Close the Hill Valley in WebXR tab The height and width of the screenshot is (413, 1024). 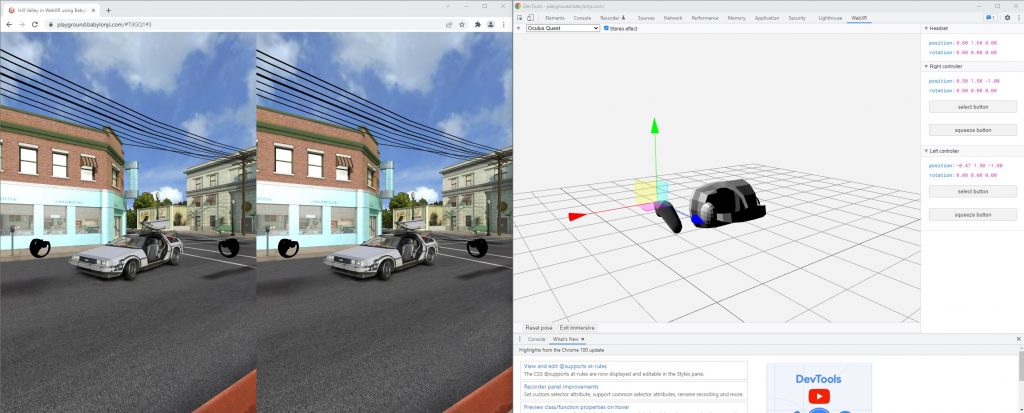pos(95,10)
